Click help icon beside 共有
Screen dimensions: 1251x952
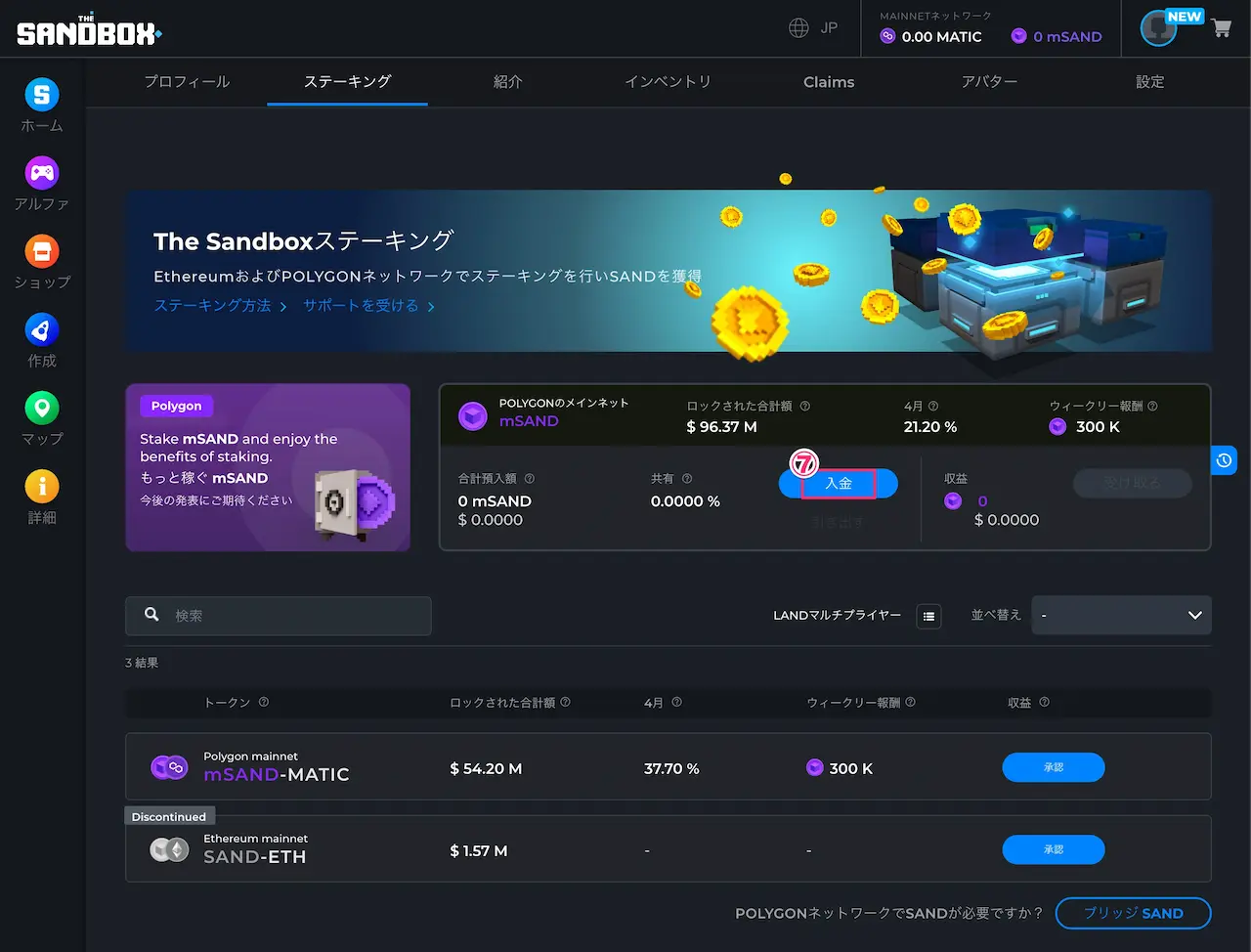click(x=687, y=479)
